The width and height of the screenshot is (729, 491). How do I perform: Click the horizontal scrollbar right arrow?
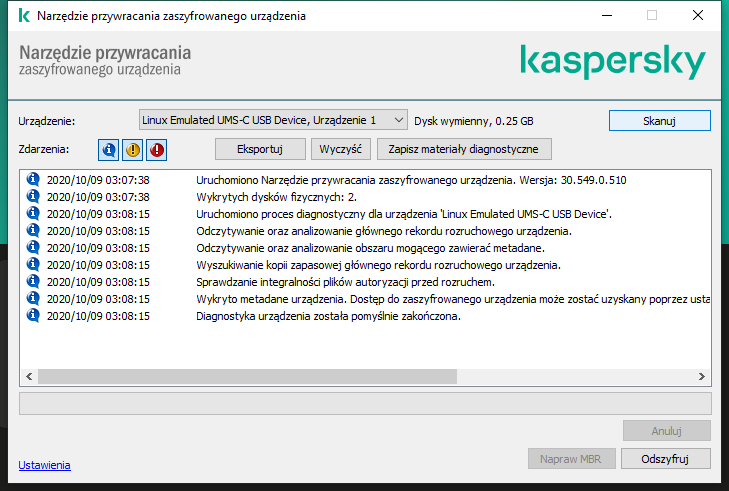click(704, 376)
